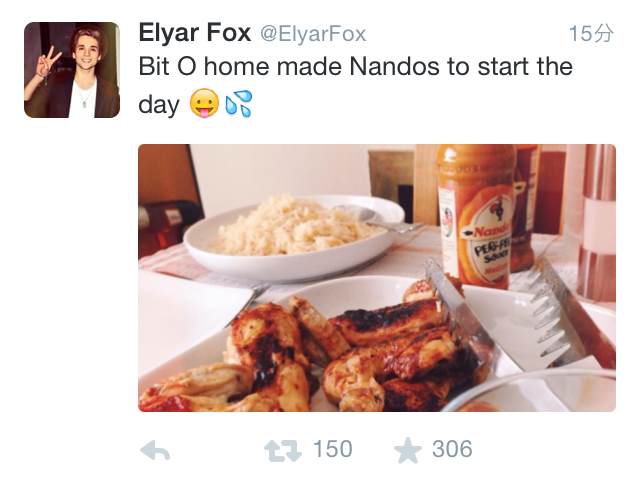Screen dimensions: 640x487
Task: Expand the attached food photo
Action: click(377, 278)
